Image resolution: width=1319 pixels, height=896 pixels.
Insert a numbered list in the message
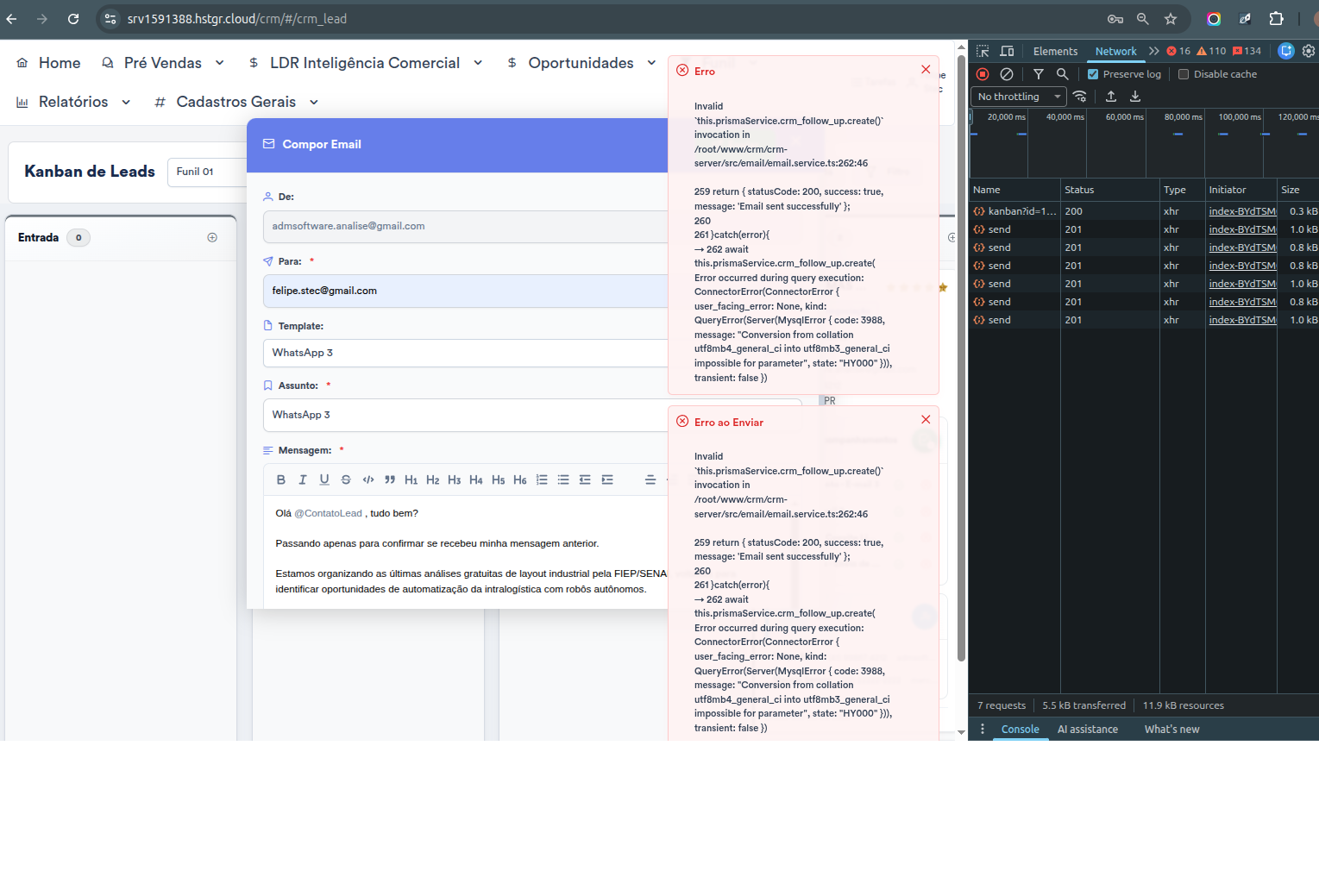click(542, 479)
